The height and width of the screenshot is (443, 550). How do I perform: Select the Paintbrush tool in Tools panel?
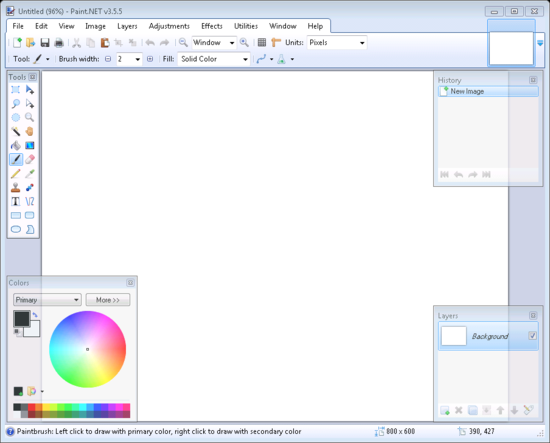(15, 159)
